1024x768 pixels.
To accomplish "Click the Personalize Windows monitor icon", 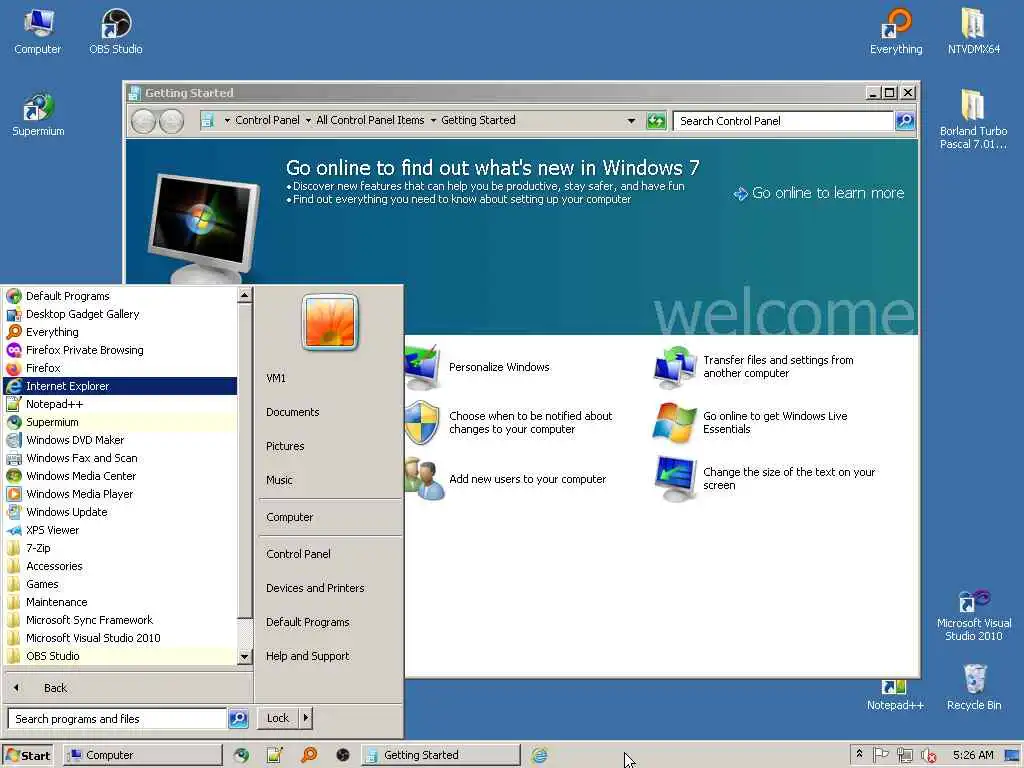I will [x=422, y=367].
